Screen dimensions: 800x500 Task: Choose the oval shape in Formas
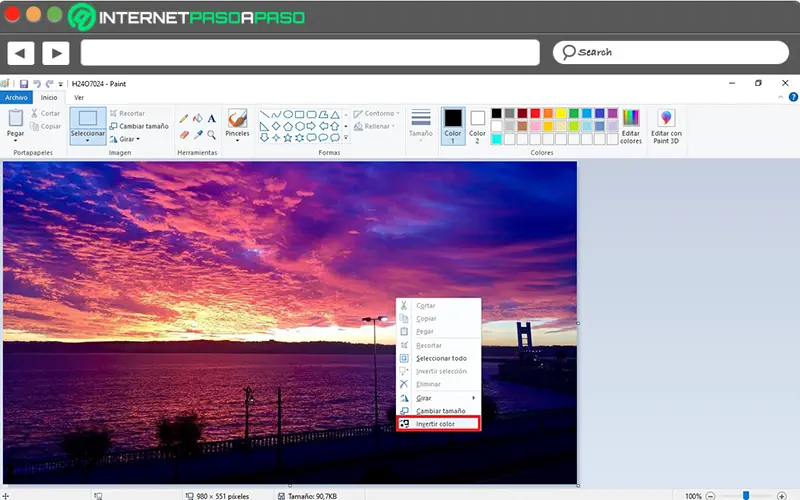(288, 114)
